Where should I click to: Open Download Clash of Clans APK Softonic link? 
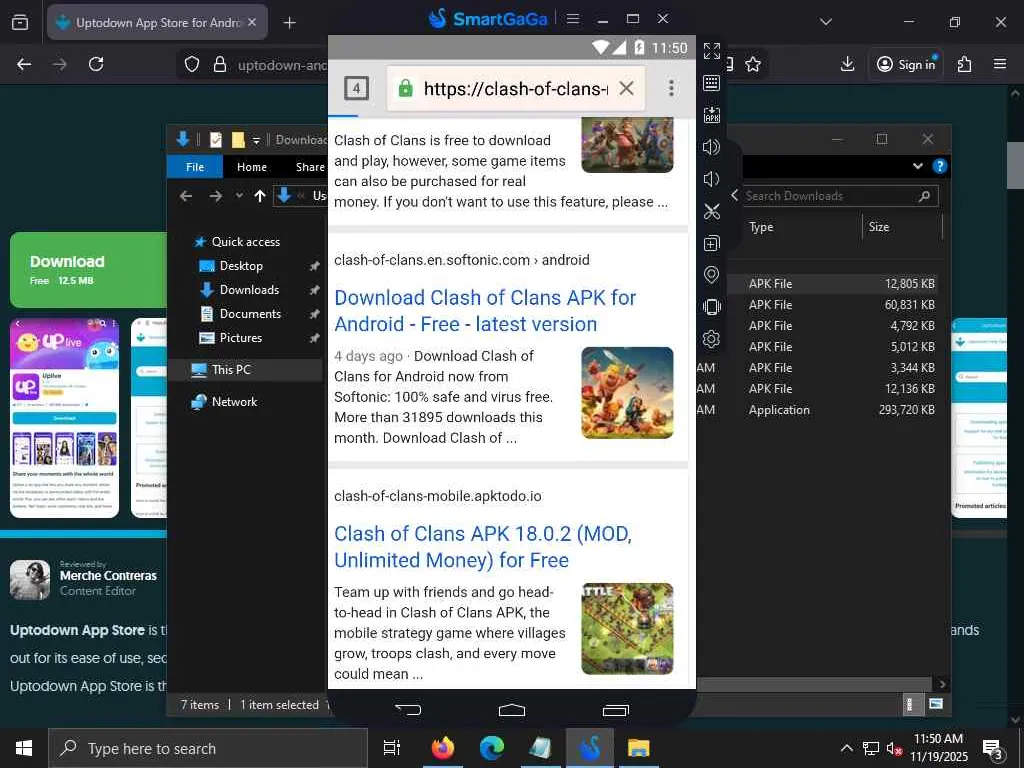[485, 311]
